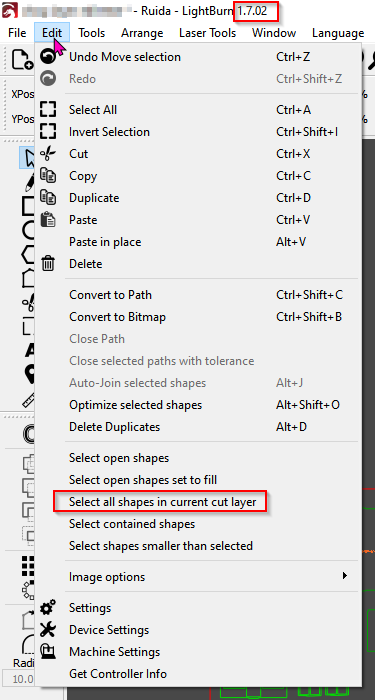375x700 pixels.
Task: Click the Copy clipboard icon
Action: (x=48, y=175)
